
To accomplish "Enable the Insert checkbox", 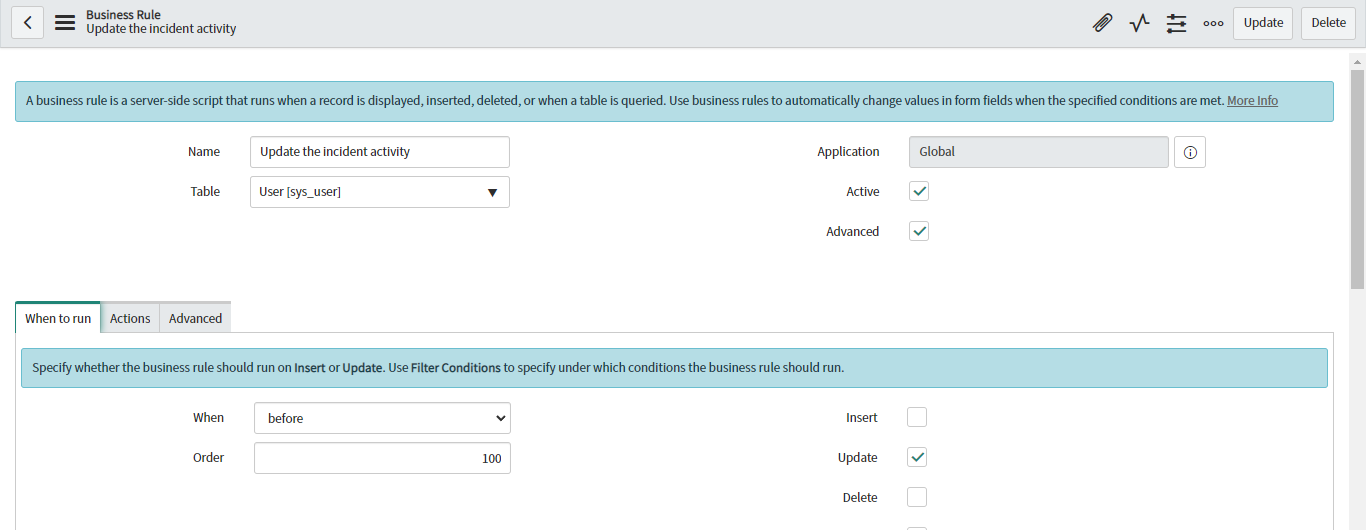I will [x=917, y=417].
